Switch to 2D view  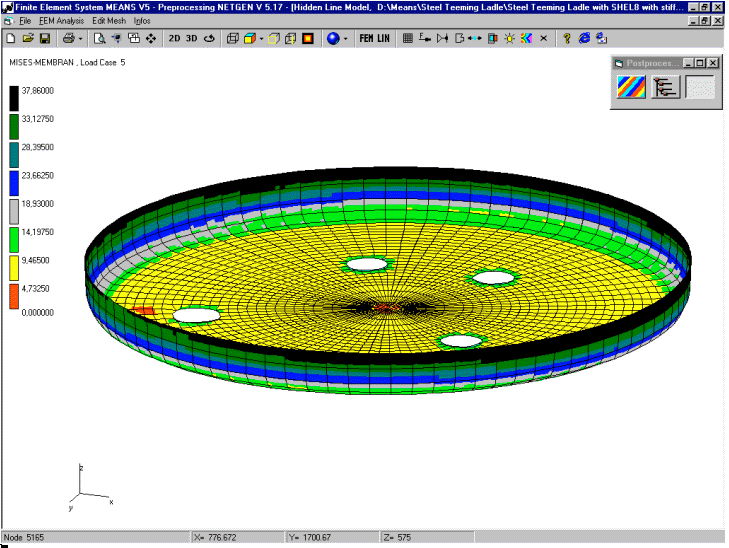click(x=174, y=39)
